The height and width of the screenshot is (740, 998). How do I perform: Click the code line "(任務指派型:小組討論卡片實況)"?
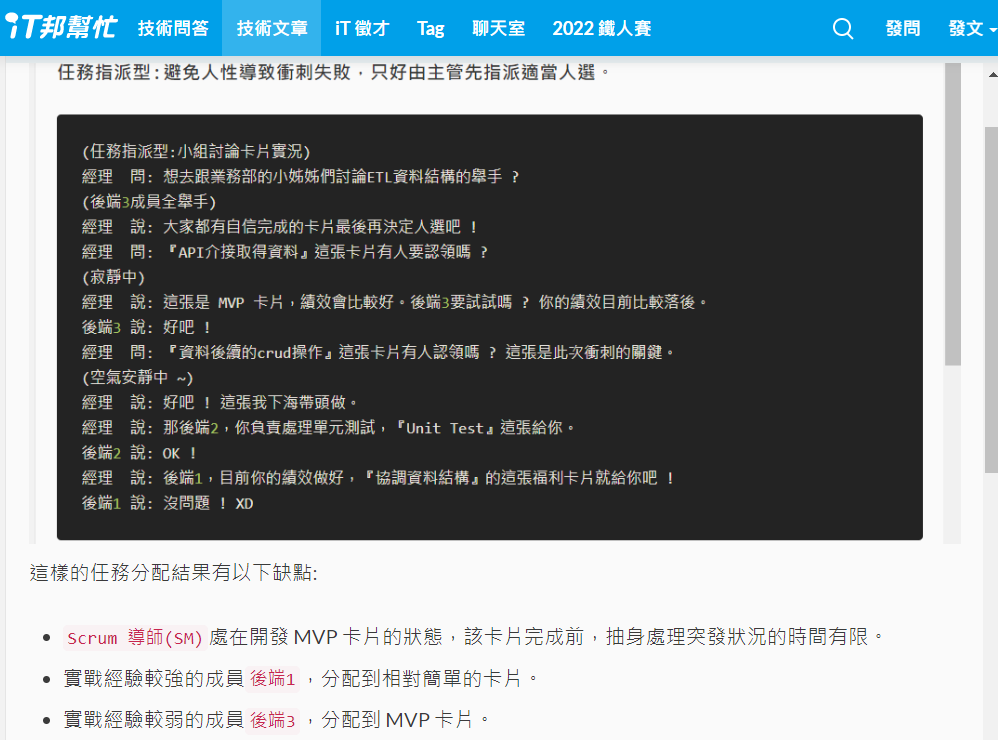click(196, 151)
